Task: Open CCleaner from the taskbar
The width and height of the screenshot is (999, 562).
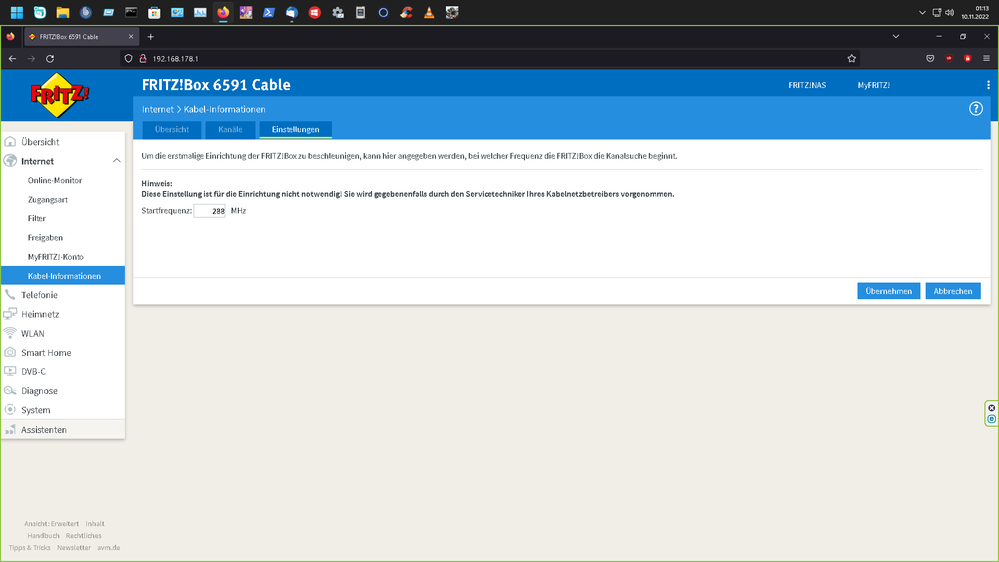Action: [406, 12]
